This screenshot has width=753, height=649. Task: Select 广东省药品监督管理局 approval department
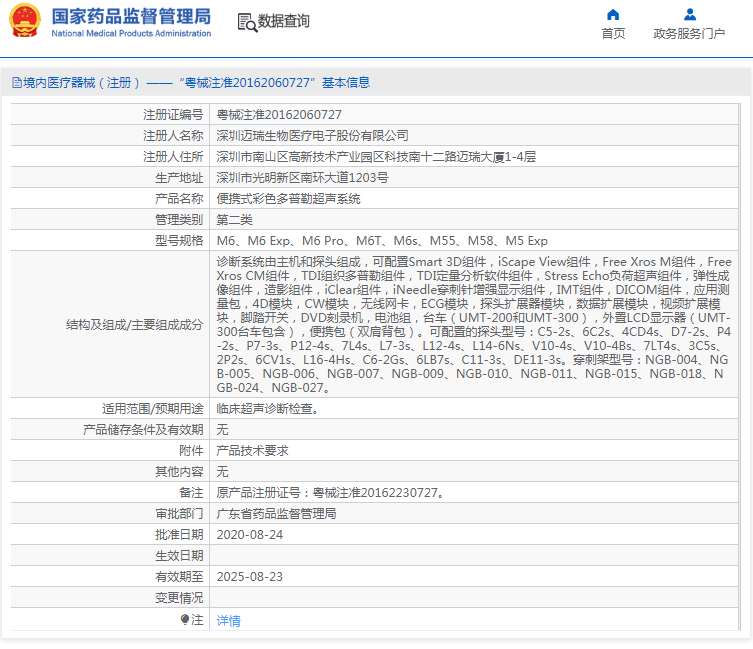(x=276, y=514)
